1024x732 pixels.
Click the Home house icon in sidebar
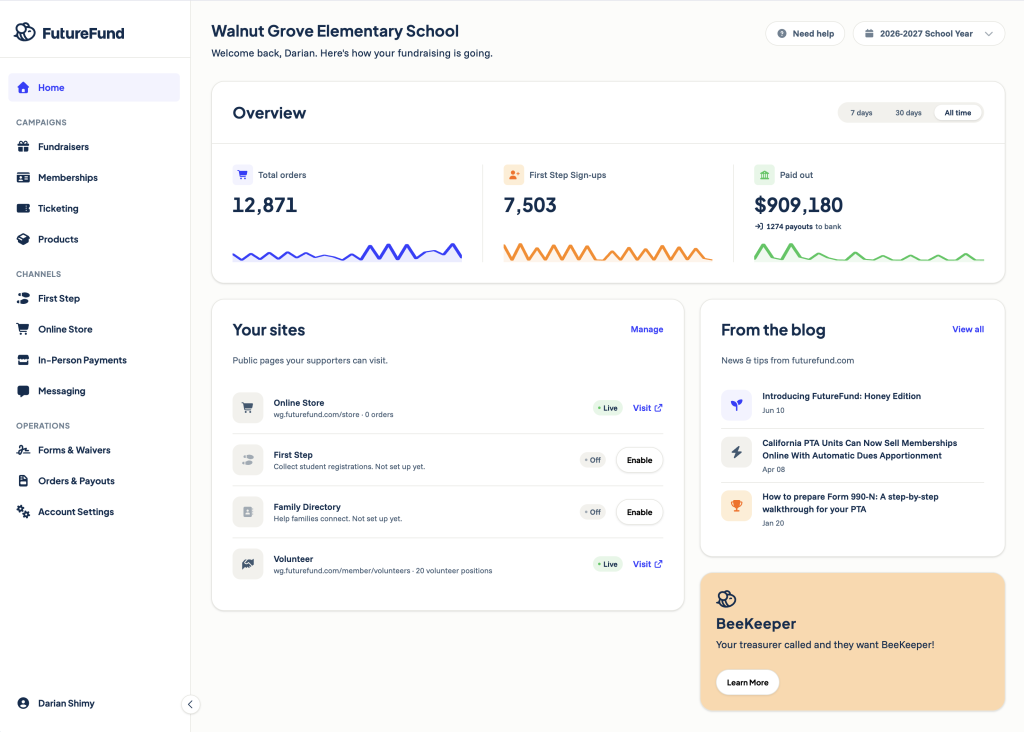click(x=24, y=88)
